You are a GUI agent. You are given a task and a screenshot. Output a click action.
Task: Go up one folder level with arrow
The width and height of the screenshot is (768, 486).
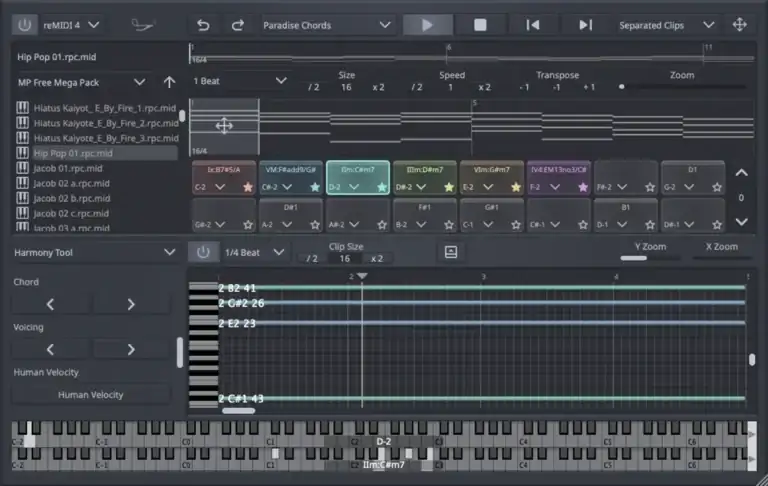click(169, 82)
